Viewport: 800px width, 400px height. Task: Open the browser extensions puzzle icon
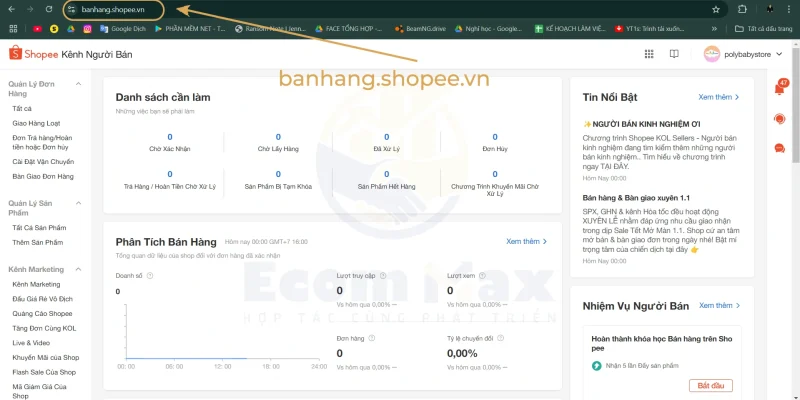pyautogui.click(x=742, y=9)
